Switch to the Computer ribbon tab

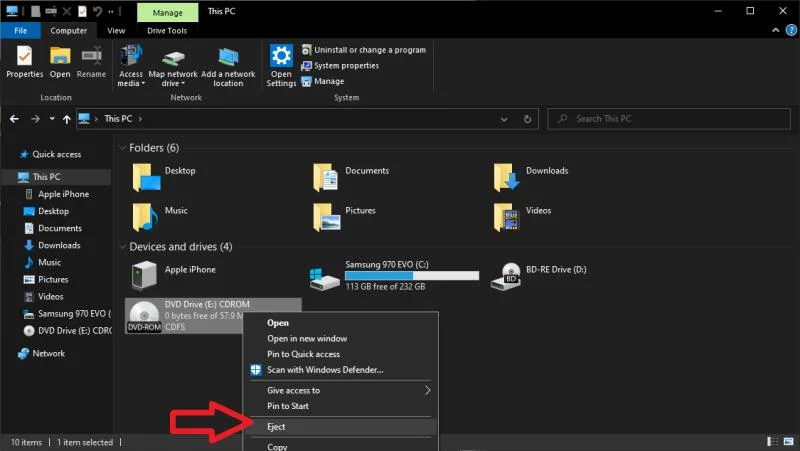pos(68,31)
